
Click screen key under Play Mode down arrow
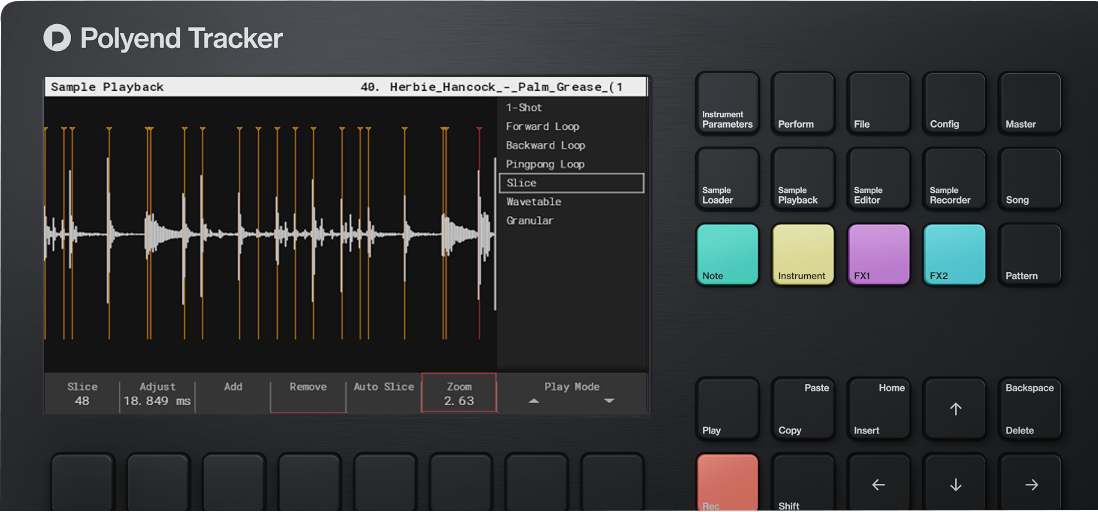(x=611, y=482)
